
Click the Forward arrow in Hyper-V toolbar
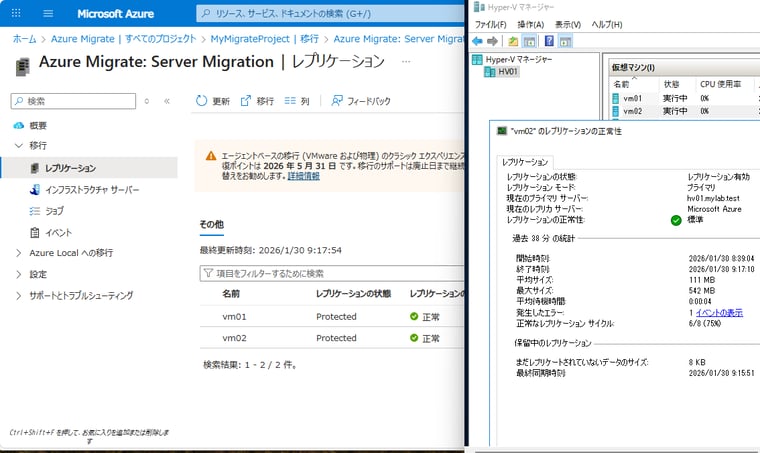(492, 41)
